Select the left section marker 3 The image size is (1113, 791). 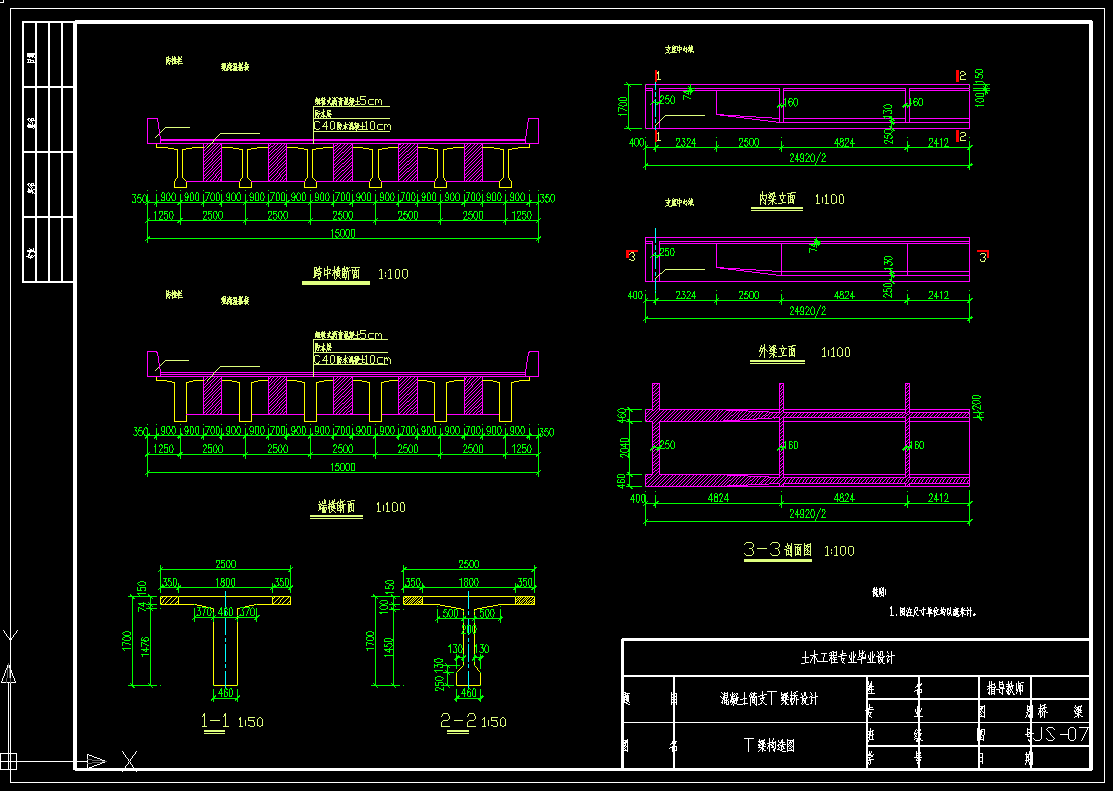[x=631, y=257]
